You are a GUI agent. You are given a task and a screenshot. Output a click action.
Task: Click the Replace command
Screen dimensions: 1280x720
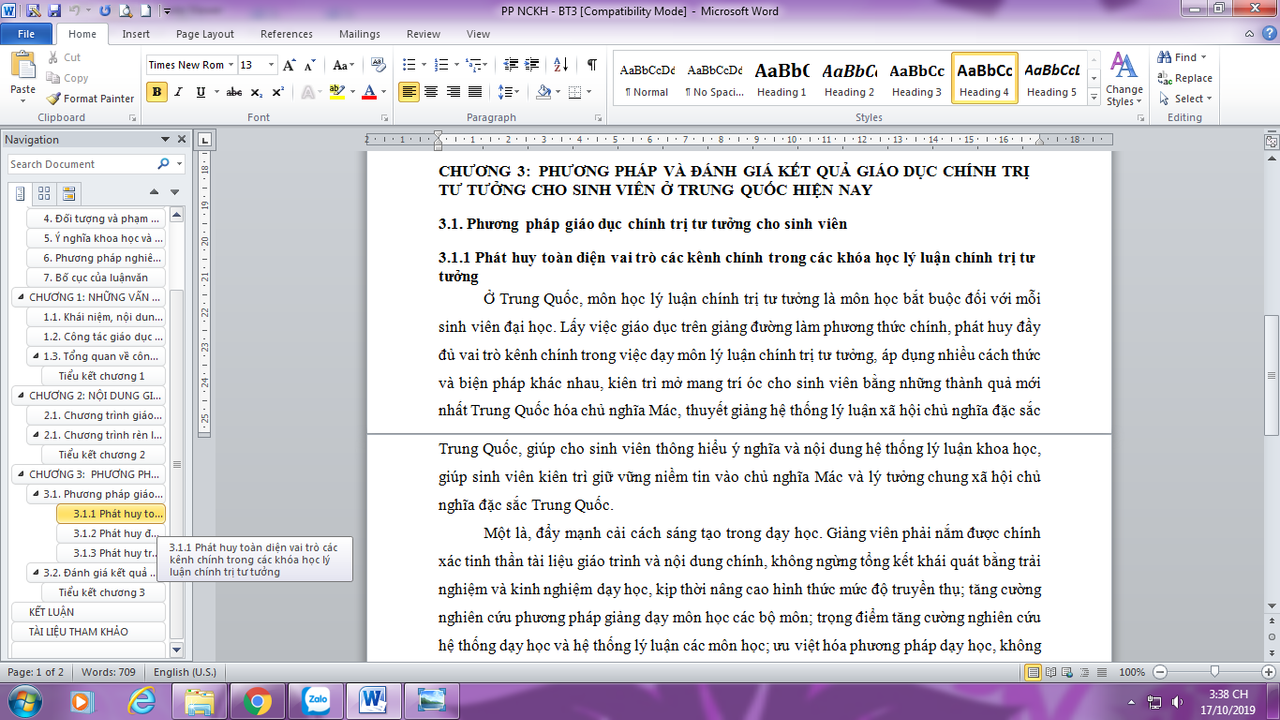click(x=1185, y=78)
